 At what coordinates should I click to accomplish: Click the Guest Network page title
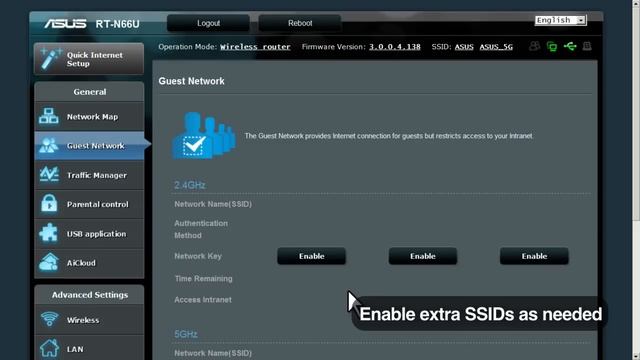[x=191, y=81]
